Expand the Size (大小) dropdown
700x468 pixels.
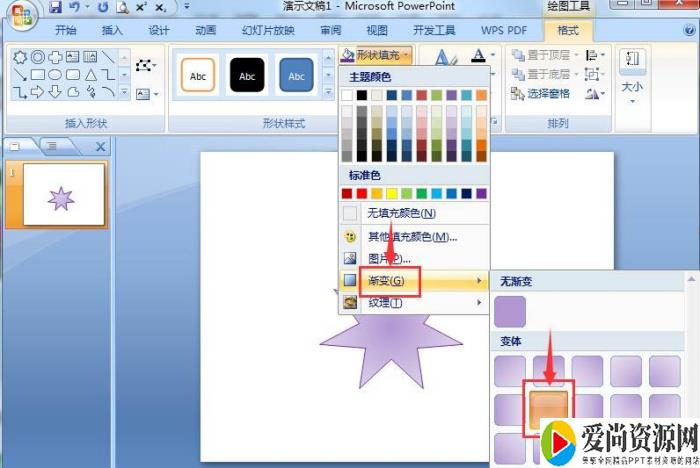(x=632, y=101)
